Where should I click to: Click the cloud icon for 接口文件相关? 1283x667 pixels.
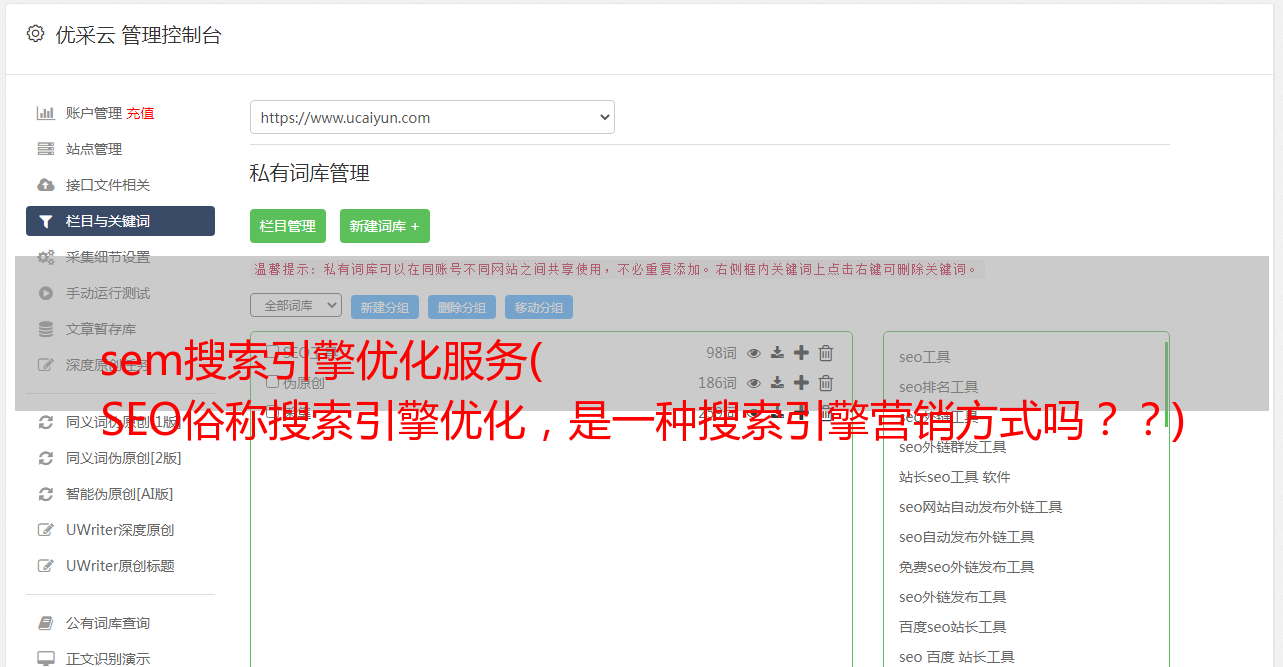[x=46, y=185]
